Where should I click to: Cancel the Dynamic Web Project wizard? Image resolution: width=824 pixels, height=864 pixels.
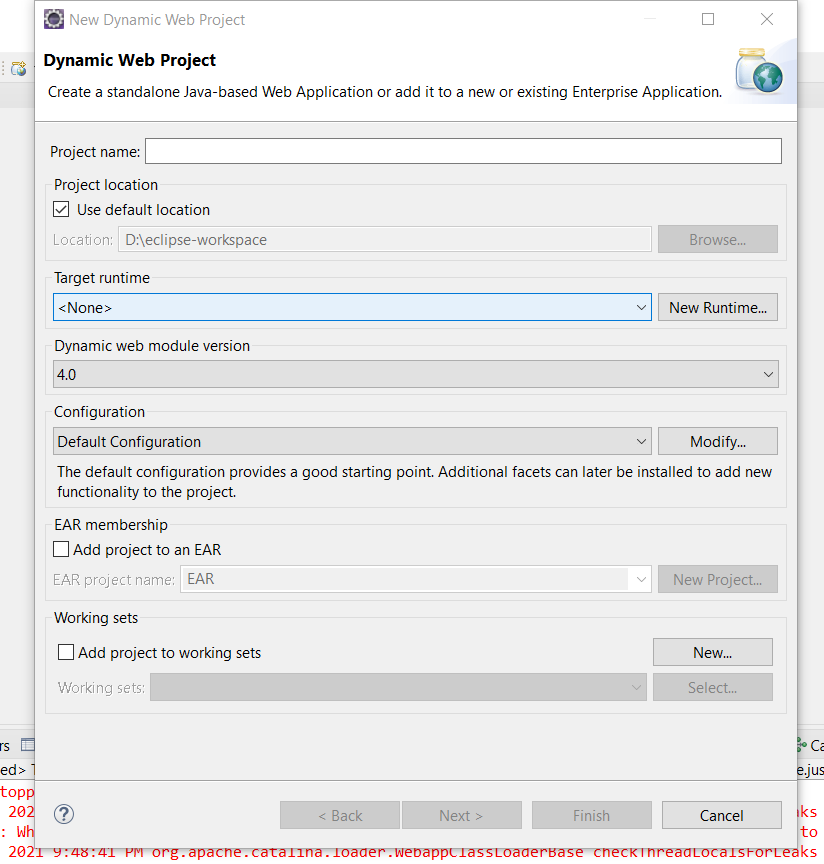pos(721,814)
